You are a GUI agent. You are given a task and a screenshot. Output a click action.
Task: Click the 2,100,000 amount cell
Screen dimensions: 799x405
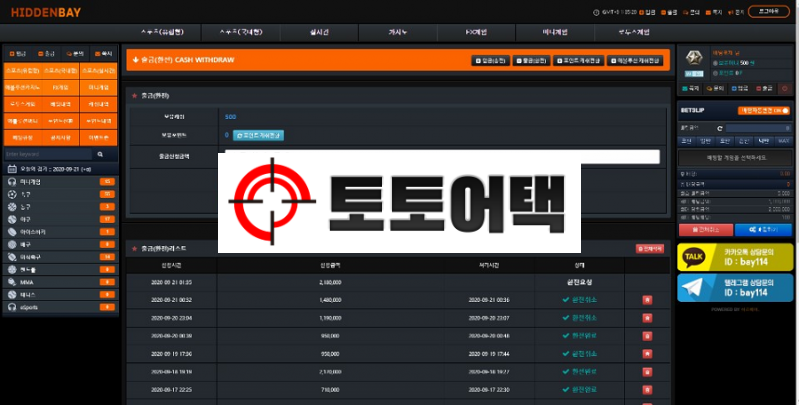330,282
